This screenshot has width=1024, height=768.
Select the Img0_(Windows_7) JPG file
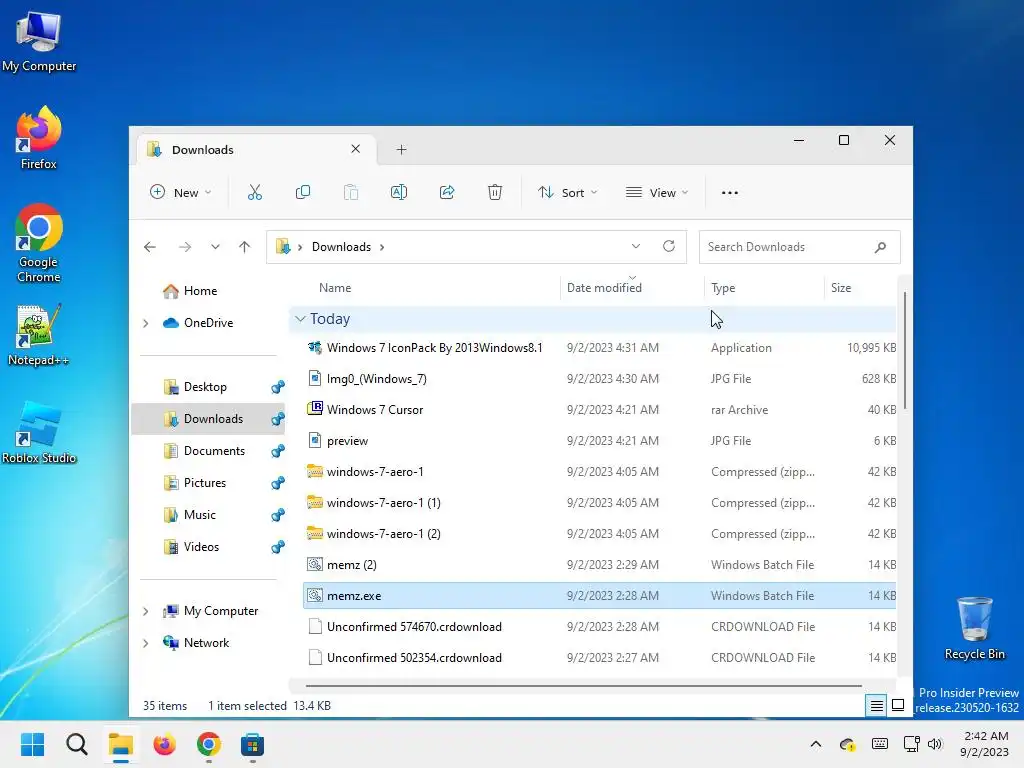tap(600, 379)
